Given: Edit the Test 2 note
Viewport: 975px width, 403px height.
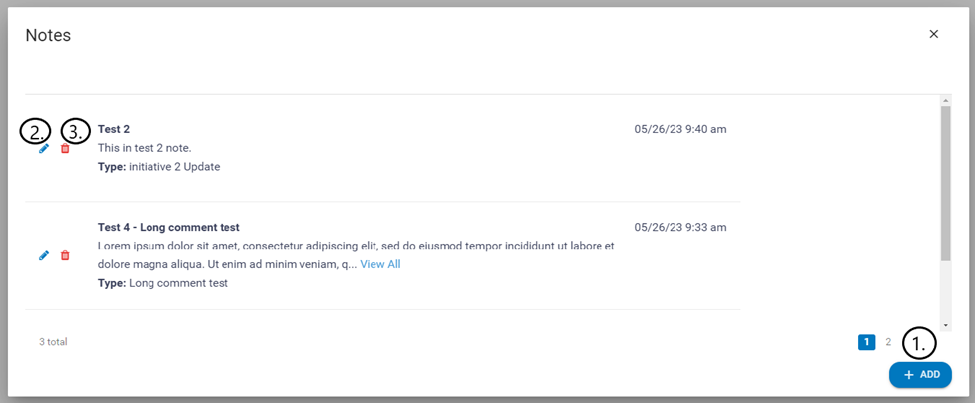Looking at the screenshot, I should click(43, 148).
